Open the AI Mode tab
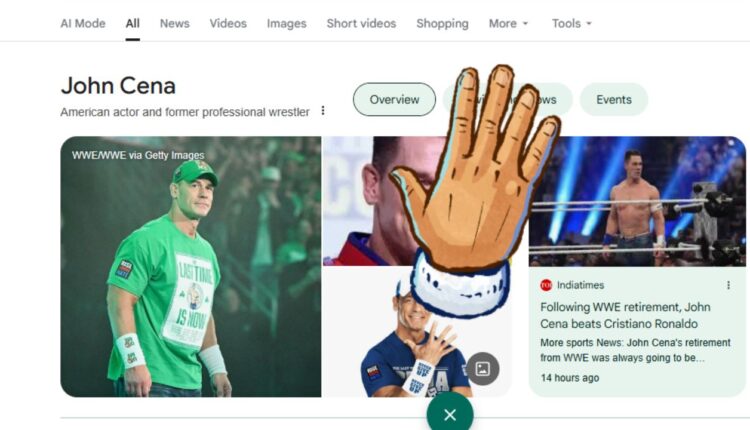This screenshot has width=750, height=430. (83, 23)
